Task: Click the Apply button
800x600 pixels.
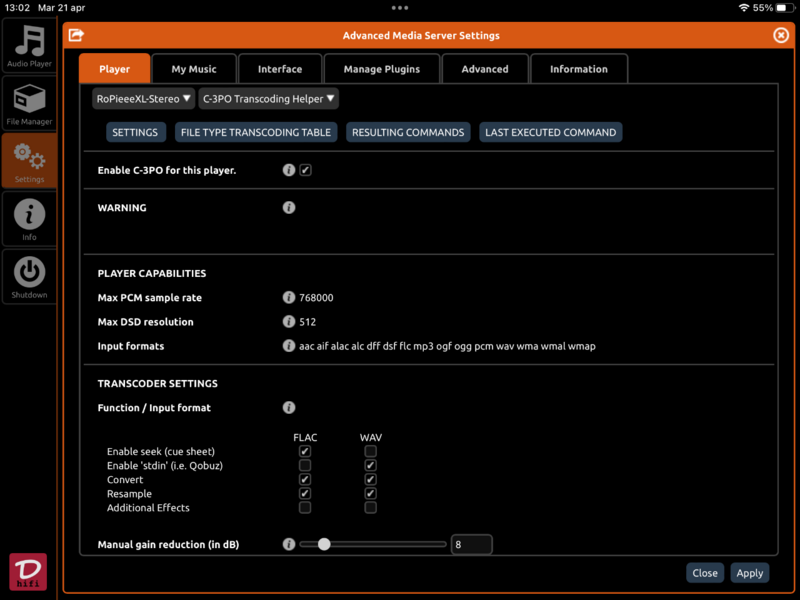Action: tap(749, 573)
